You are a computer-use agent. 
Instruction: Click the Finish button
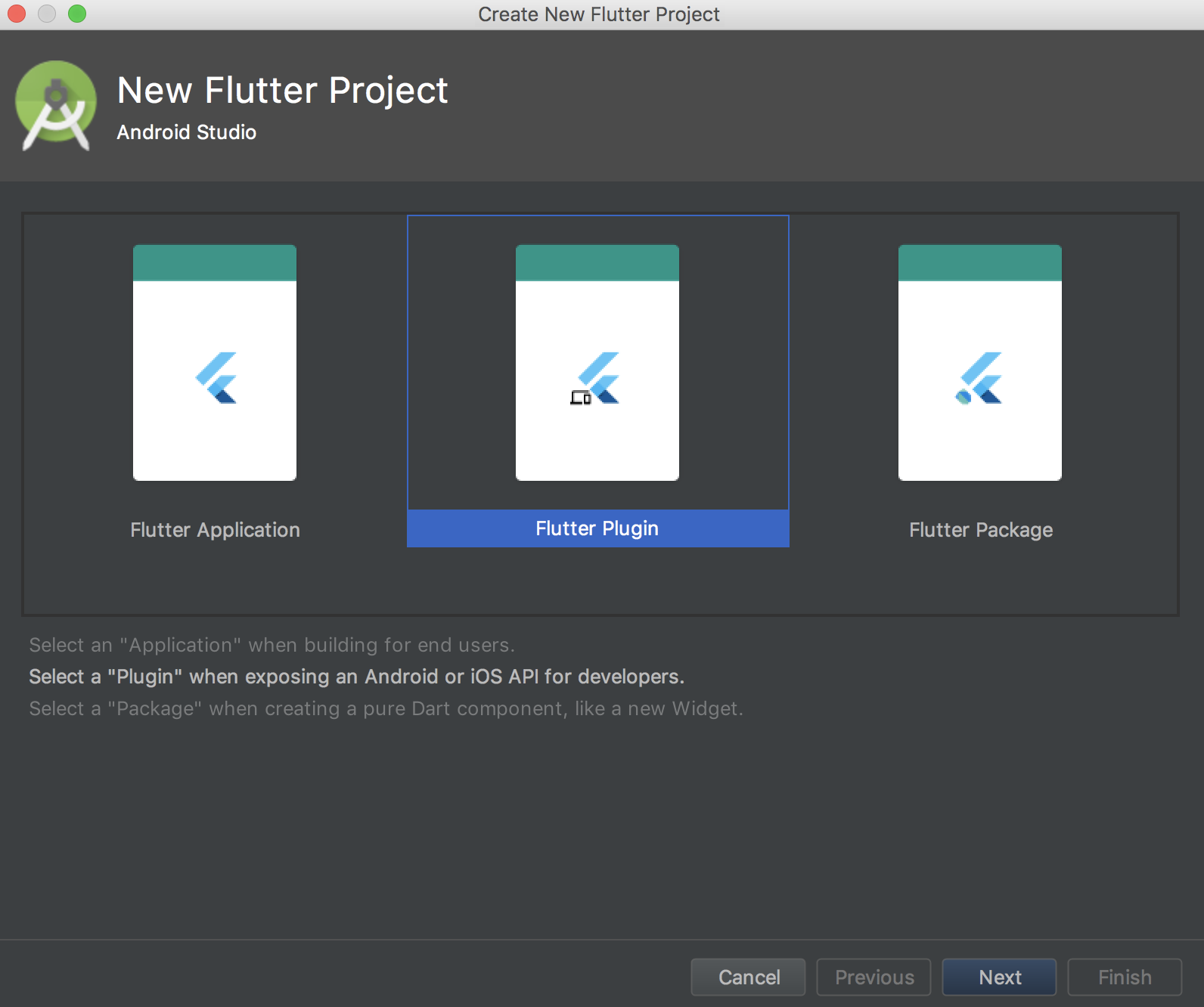(x=1125, y=978)
